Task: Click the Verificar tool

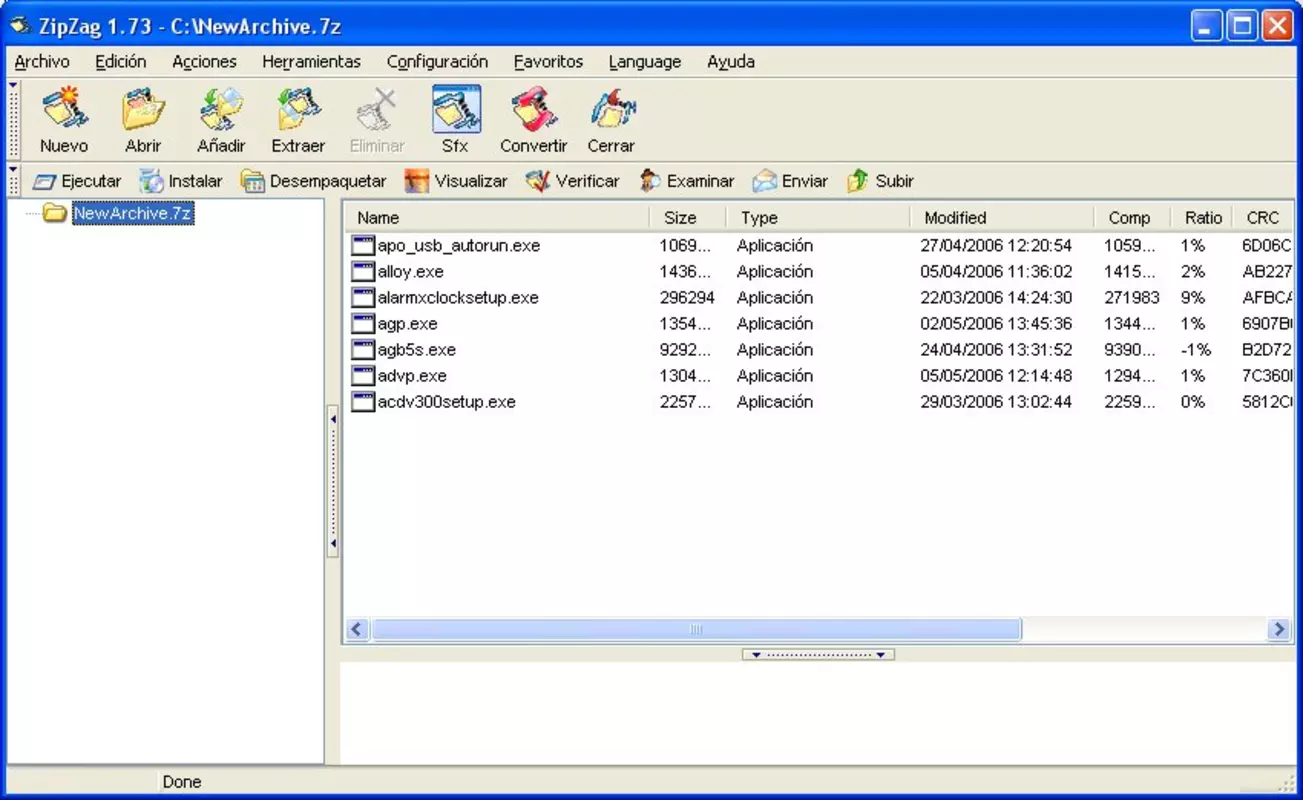Action: [573, 181]
